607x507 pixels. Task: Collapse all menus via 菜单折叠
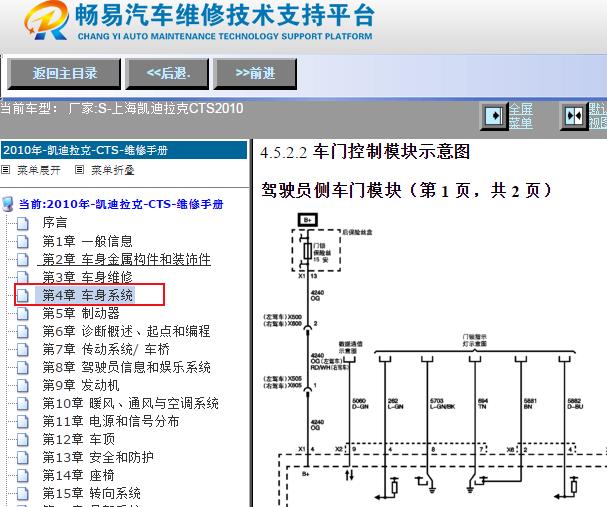coord(113,170)
